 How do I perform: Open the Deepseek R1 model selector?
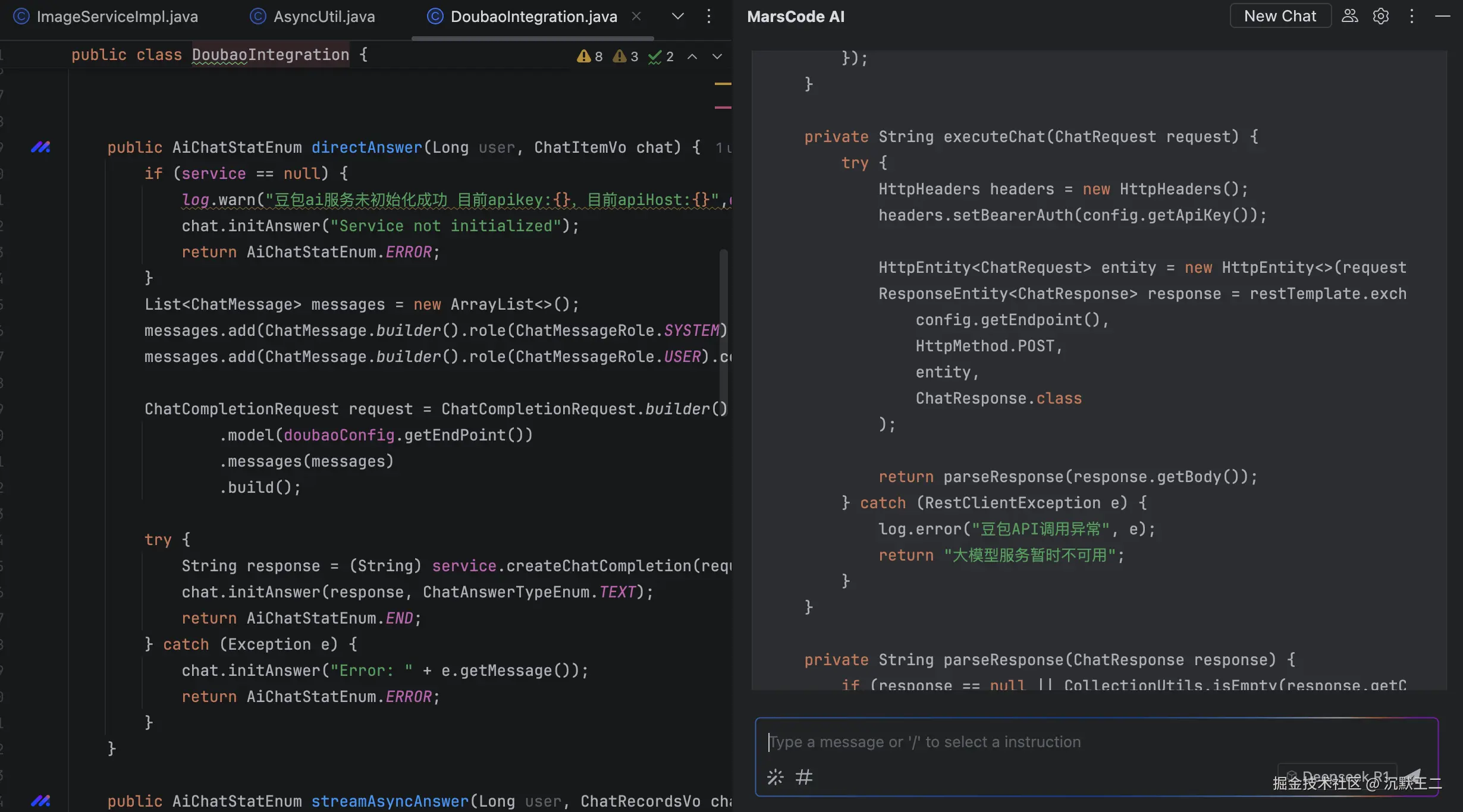[1338, 776]
